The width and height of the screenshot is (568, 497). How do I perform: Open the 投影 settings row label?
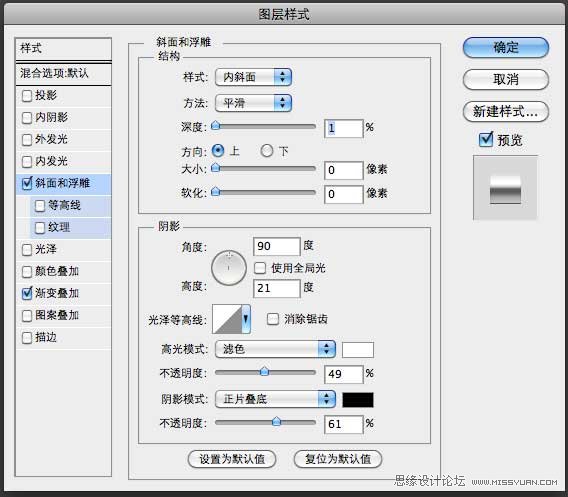(46, 96)
